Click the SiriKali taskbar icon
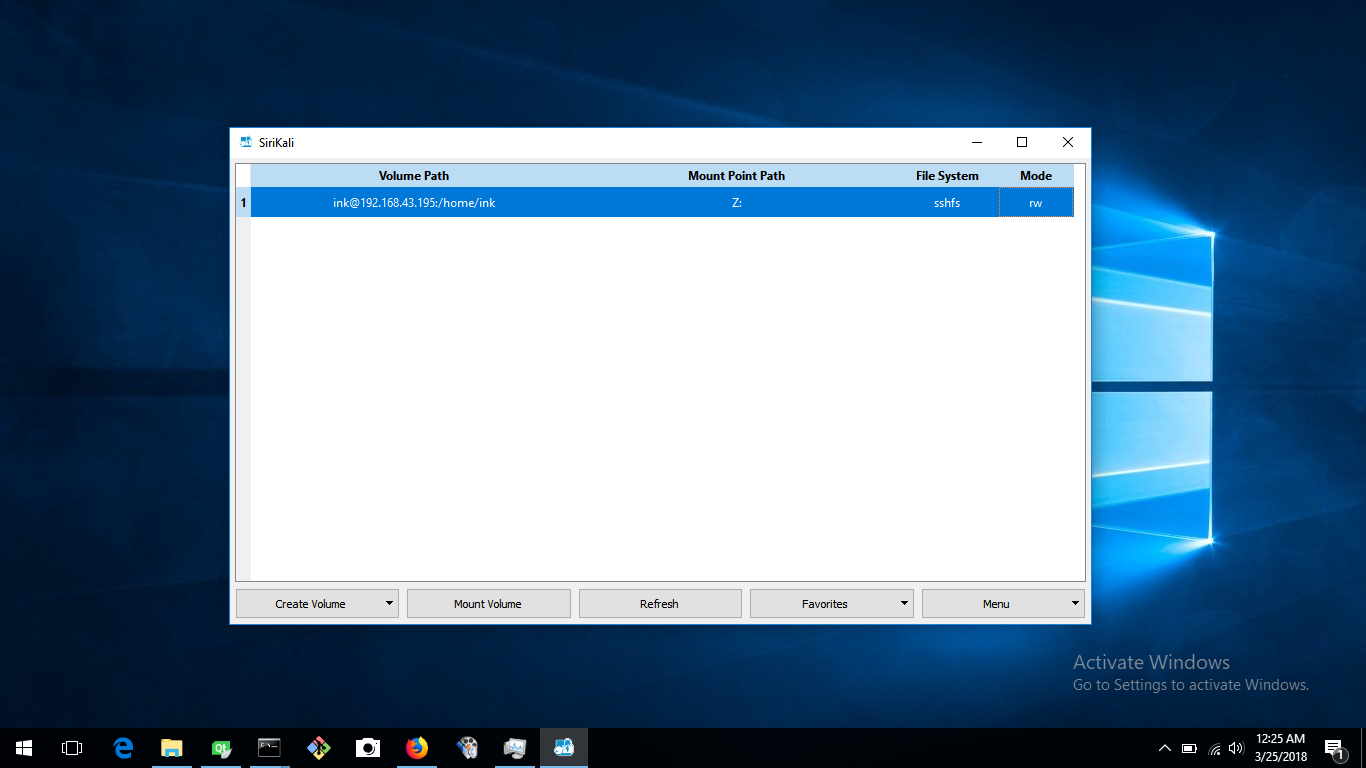 tap(564, 747)
